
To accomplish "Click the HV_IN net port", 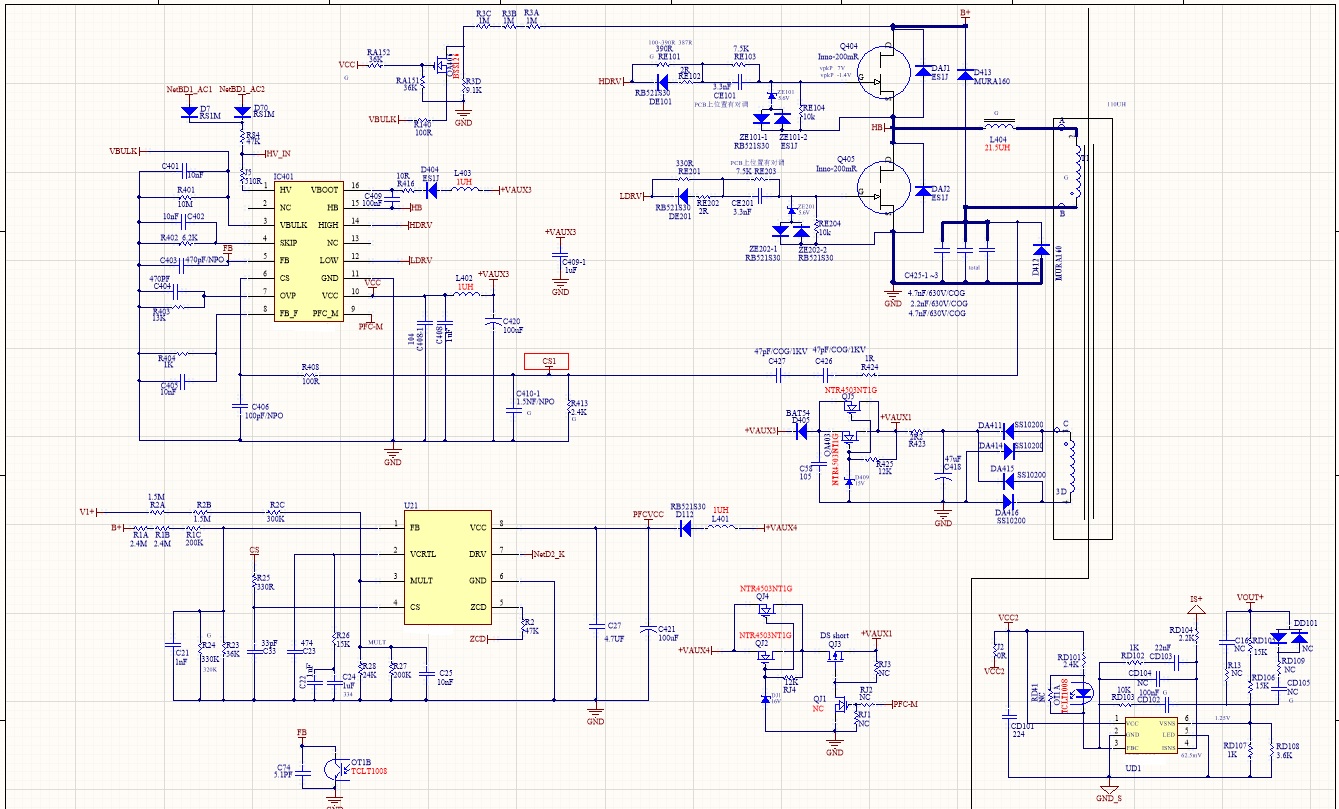I will (x=277, y=154).
